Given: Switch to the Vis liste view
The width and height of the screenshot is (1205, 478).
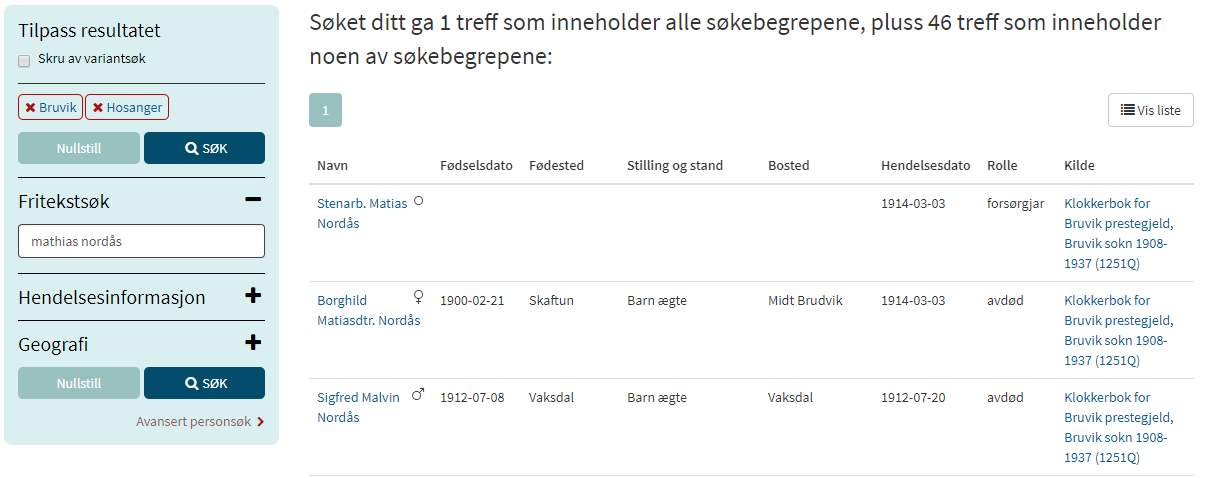Looking at the screenshot, I should click(x=1151, y=110).
